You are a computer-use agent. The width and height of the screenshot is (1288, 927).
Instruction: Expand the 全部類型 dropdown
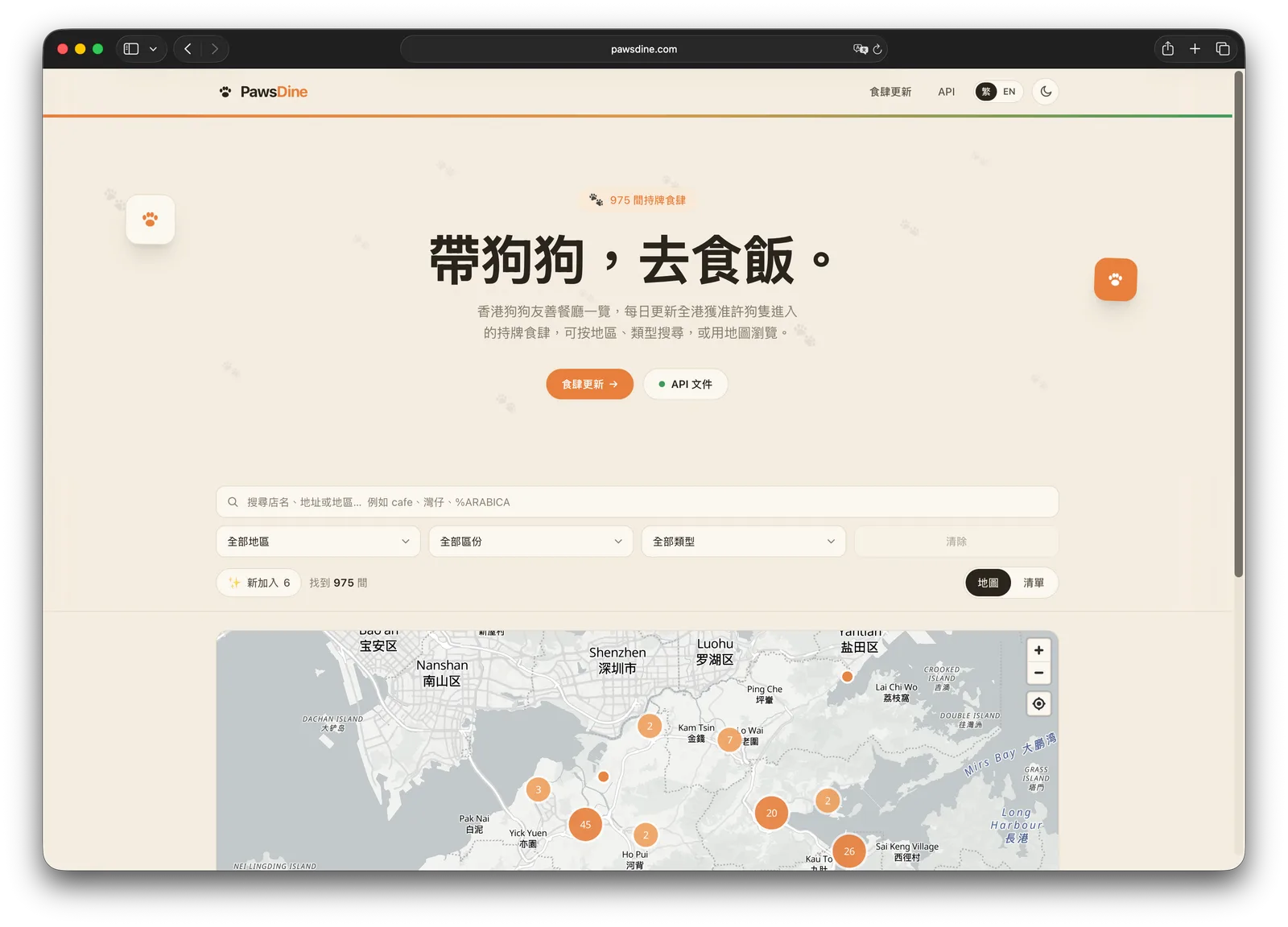point(743,542)
